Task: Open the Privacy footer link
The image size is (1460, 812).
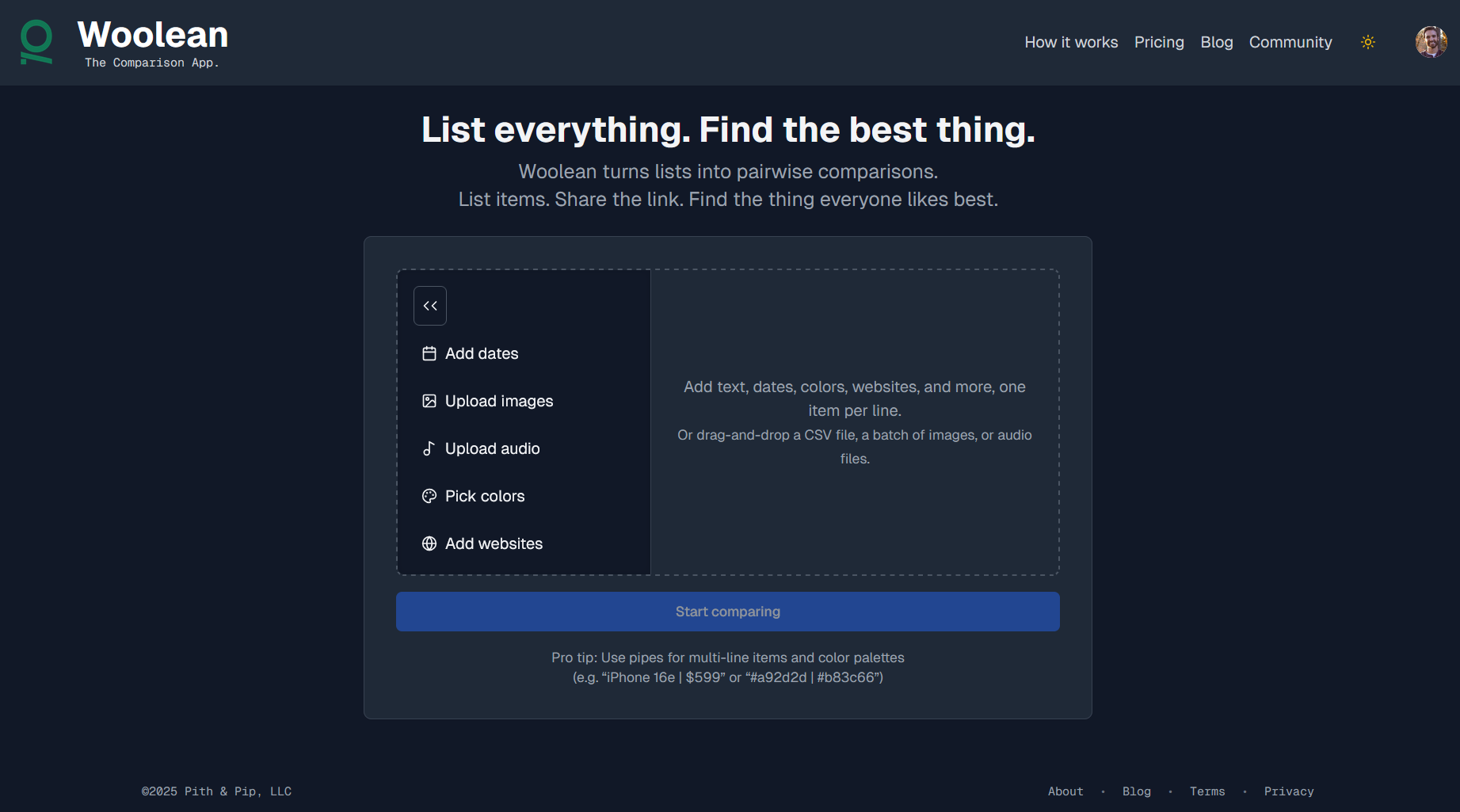Action: coord(1289,791)
